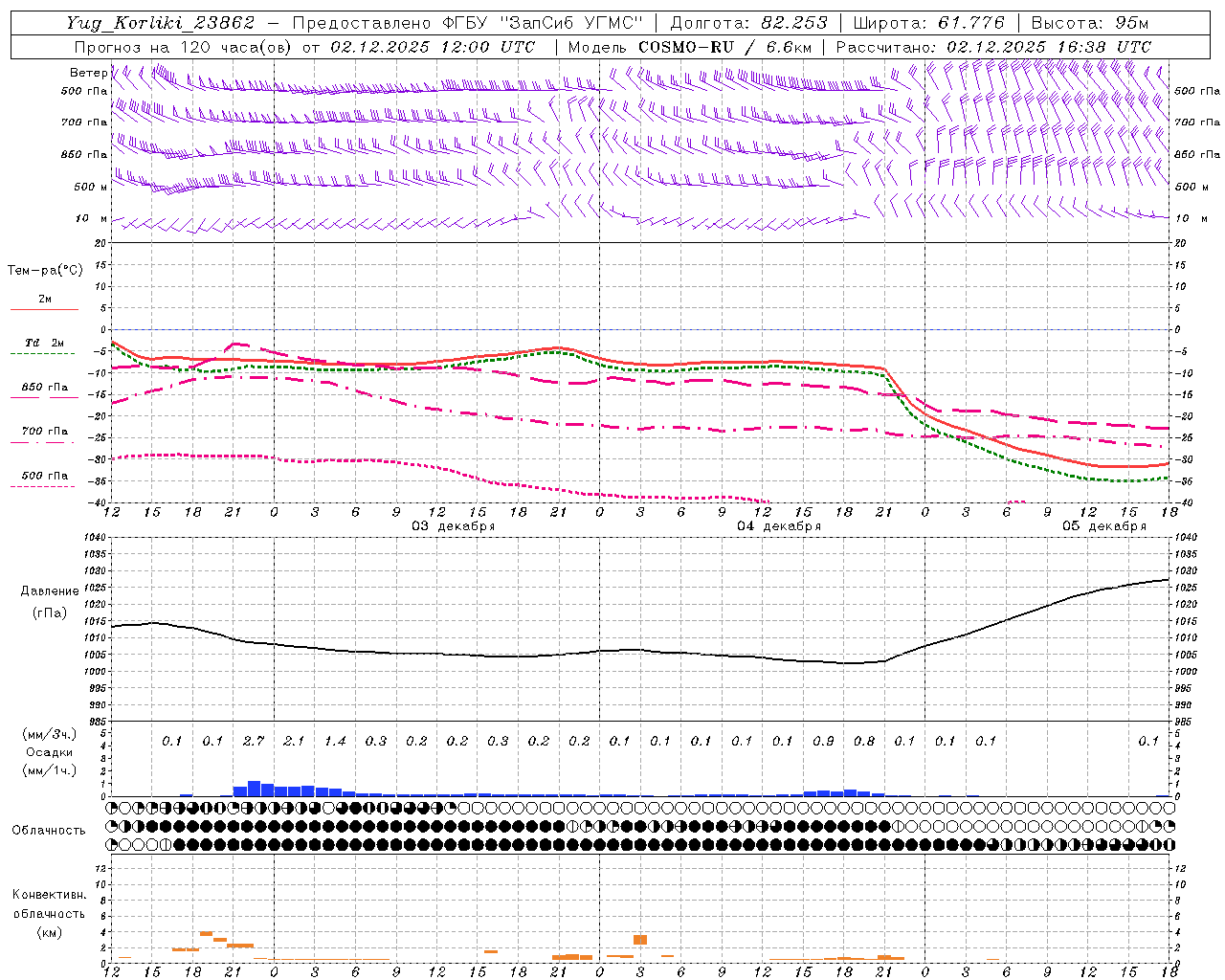Screen dimensions: 1225x980
Task: Click the Ветер label of the wind panel
Action: (89, 73)
